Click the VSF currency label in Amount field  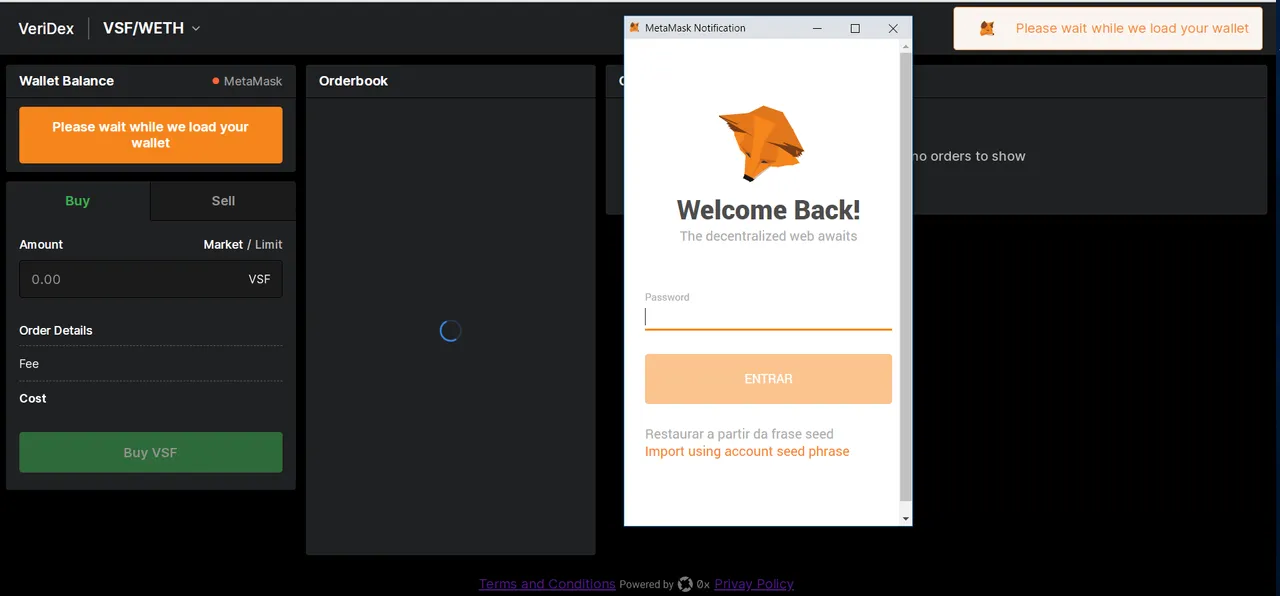tap(260, 279)
